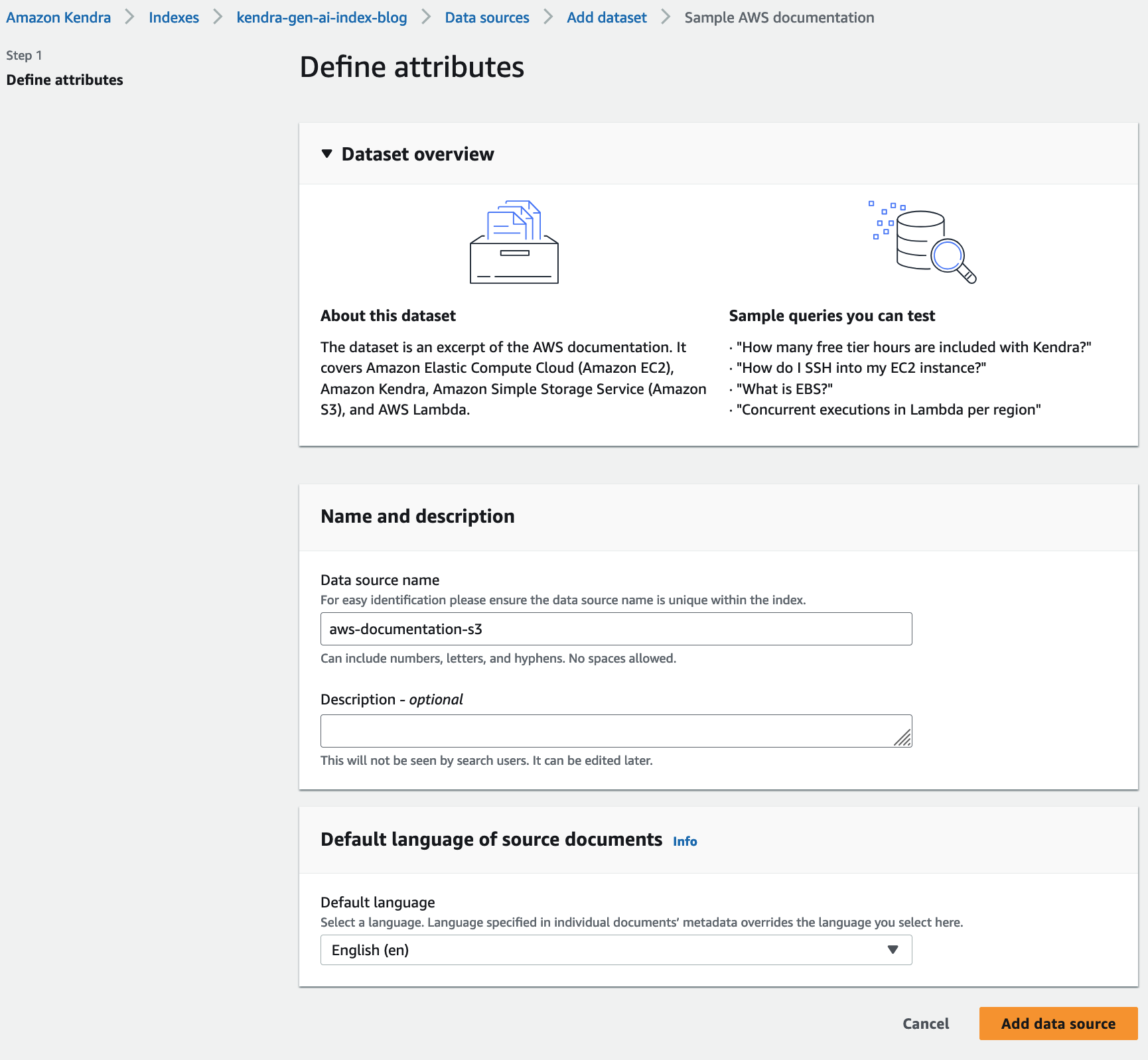
Task: Navigate to Data sources breadcrumb
Action: tap(487, 18)
